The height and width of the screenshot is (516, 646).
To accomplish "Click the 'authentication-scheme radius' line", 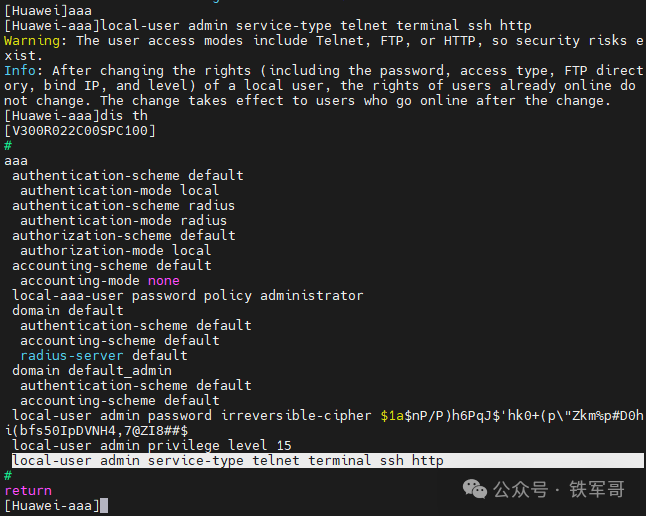I will [x=124, y=206].
